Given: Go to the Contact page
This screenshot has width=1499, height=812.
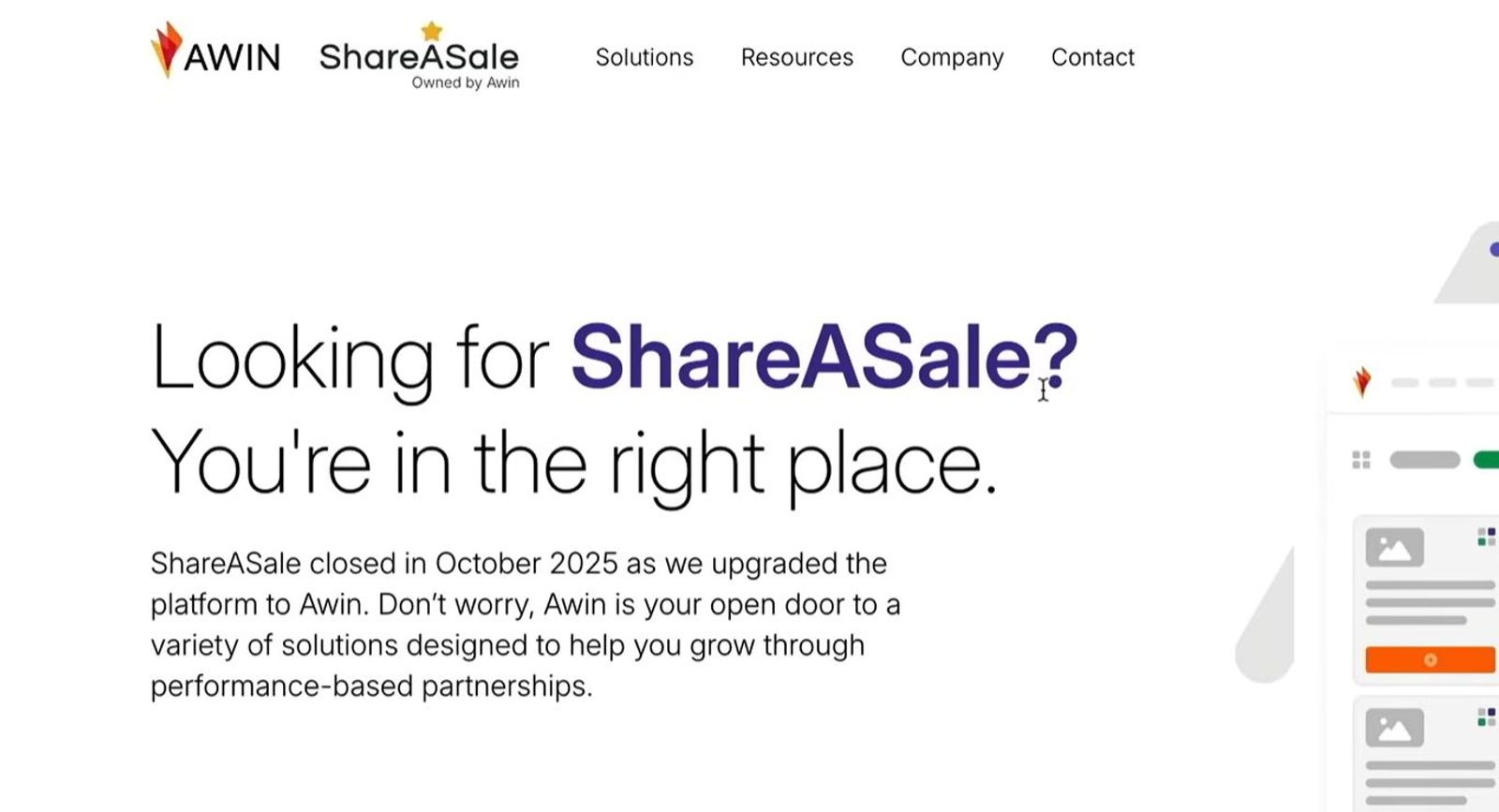Looking at the screenshot, I should (1092, 57).
